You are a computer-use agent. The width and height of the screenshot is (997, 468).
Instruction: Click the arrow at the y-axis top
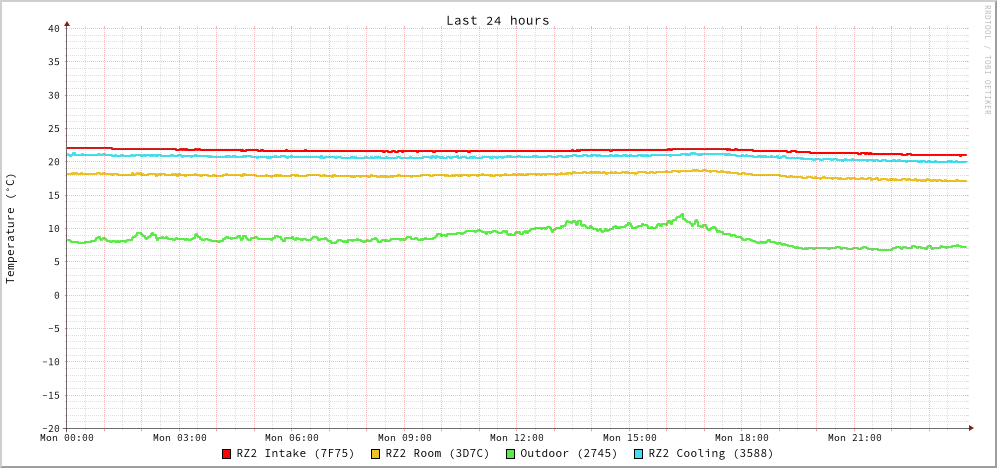pyautogui.click(x=67, y=23)
